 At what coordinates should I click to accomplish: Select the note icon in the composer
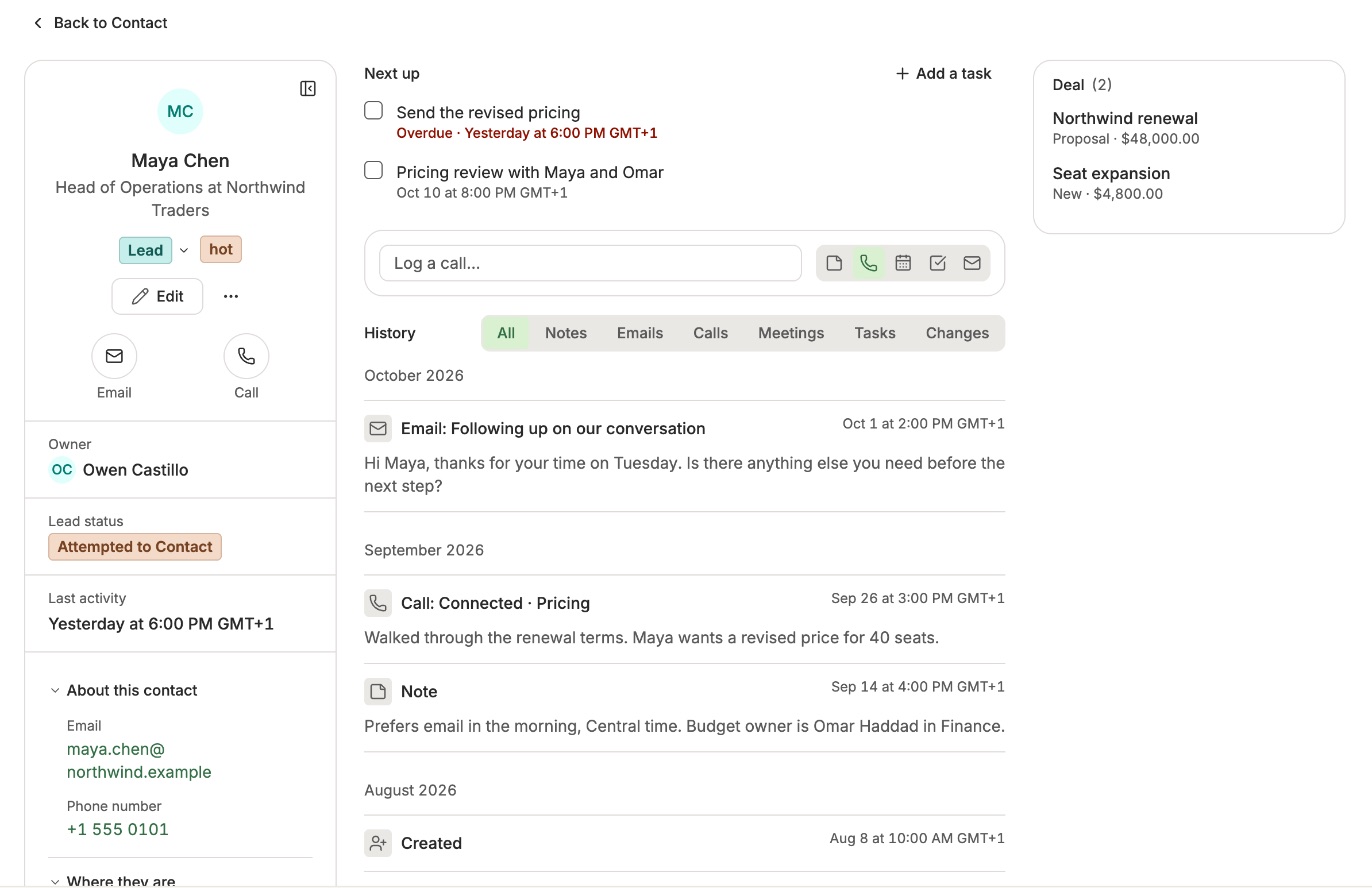tap(834, 263)
